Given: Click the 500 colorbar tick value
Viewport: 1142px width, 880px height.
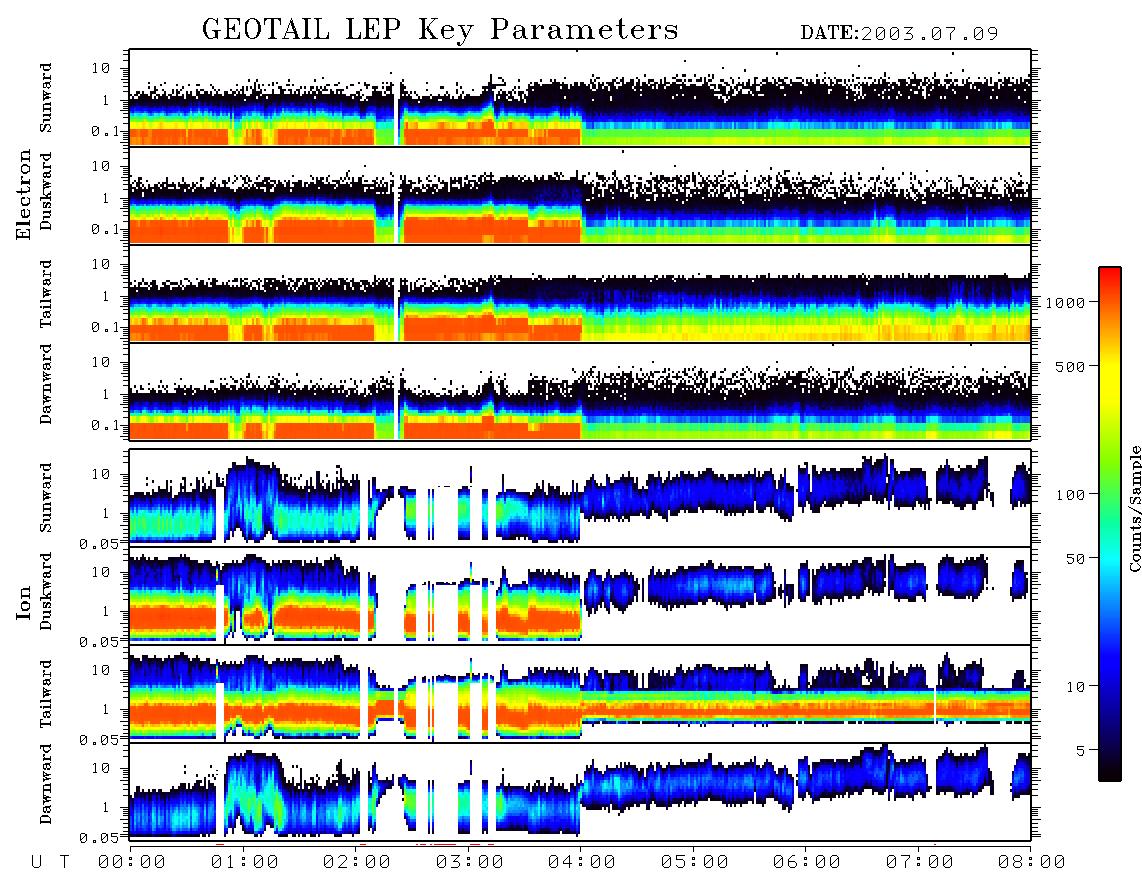Looking at the screenshot, I should pos(1070,366).
